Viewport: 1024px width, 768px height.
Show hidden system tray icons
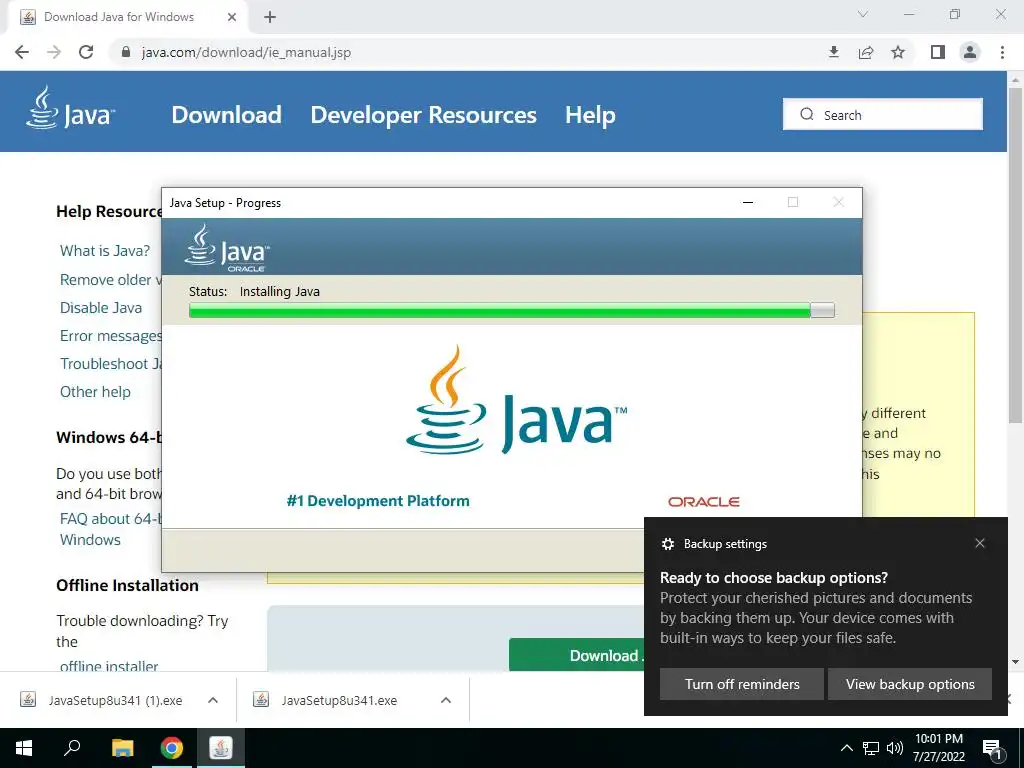point(846,748)
